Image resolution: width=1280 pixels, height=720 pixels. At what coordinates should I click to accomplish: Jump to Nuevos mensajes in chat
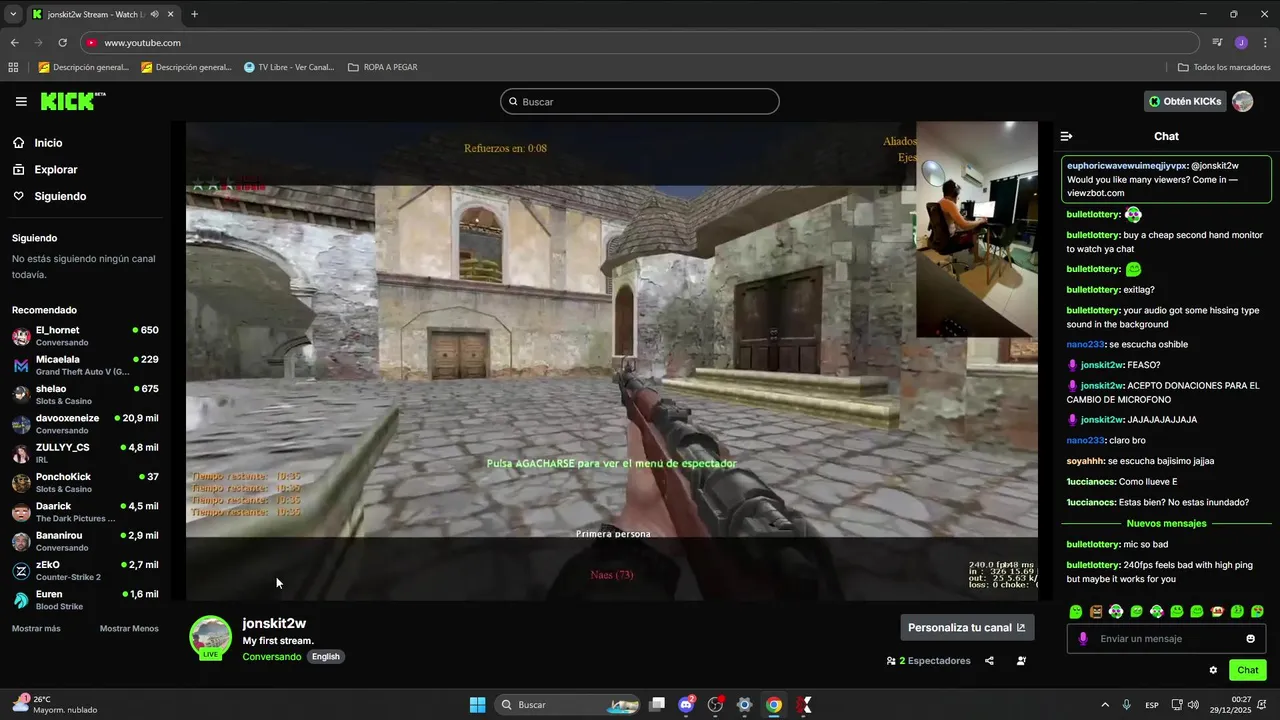(1166, 523)
